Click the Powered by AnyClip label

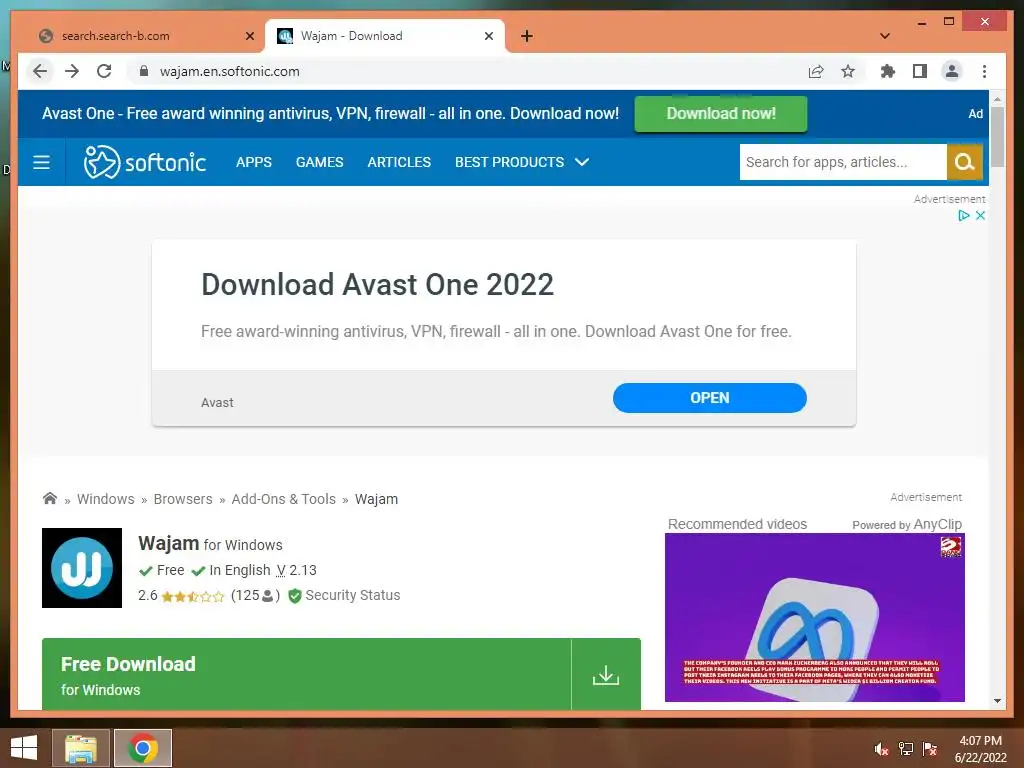pyautogui.click(x=907, y=524)
